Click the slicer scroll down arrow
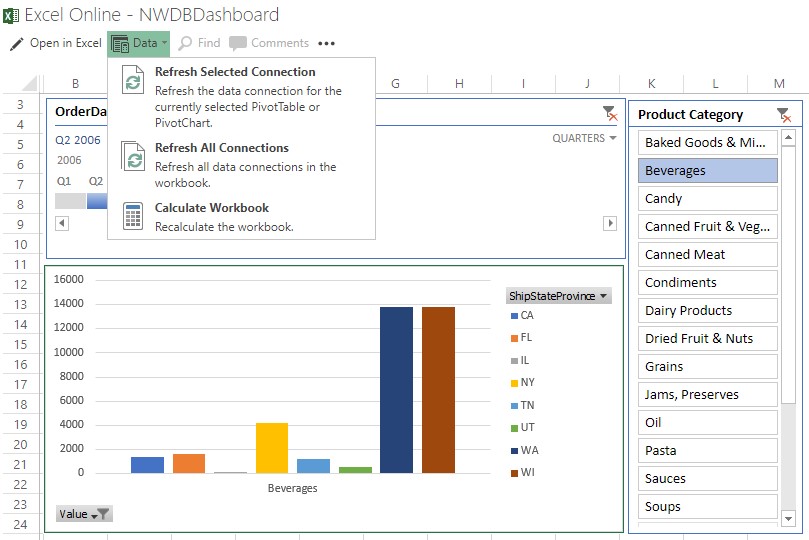This screenshot has width=809, height=540. tap(788, 519)
